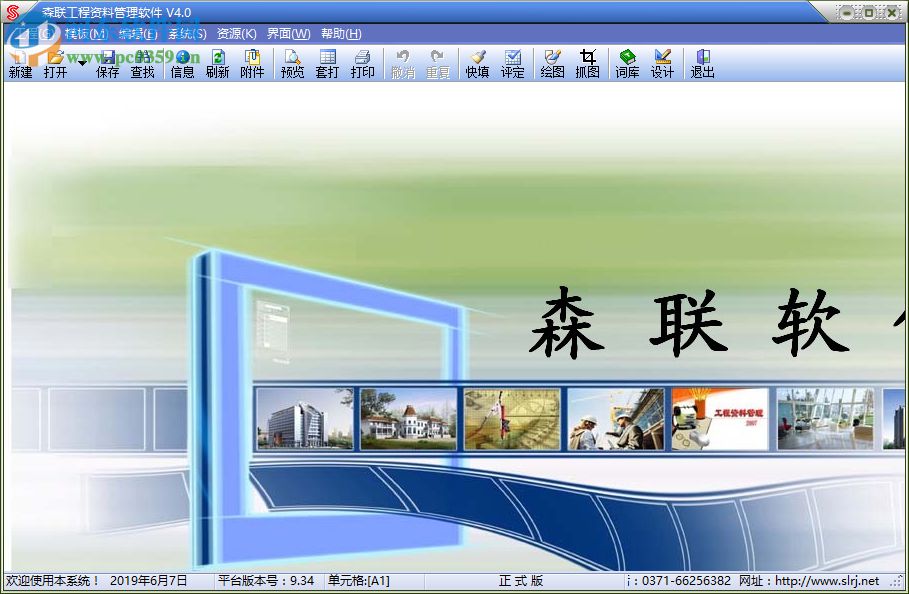Click the 平台版本号：9.34 status text
The image size is (909, 594).
pyautogui.click(x=266, y=581)
